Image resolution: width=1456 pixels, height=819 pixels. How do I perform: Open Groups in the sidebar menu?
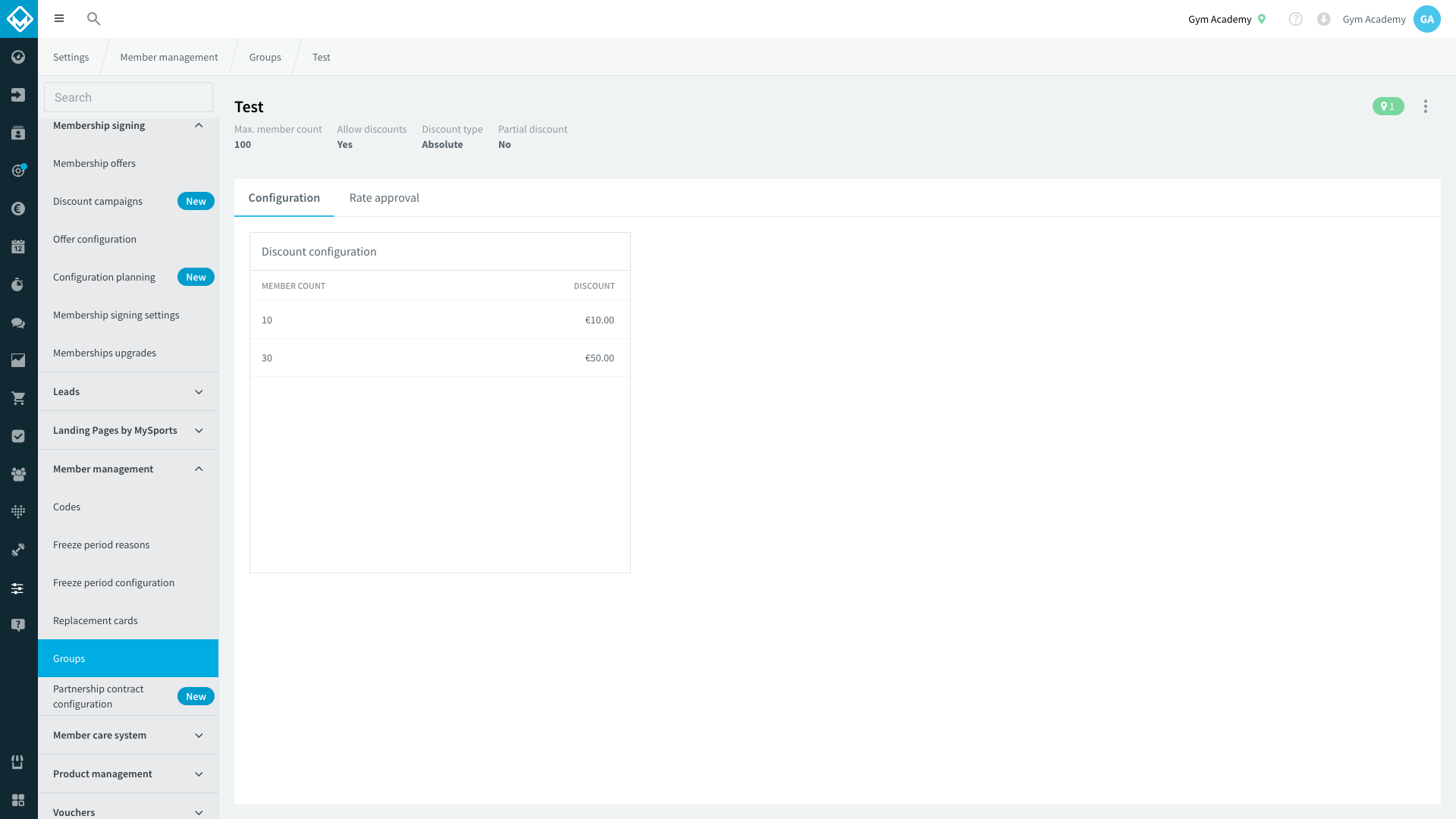pyautogui.click(x=128, y=658)
